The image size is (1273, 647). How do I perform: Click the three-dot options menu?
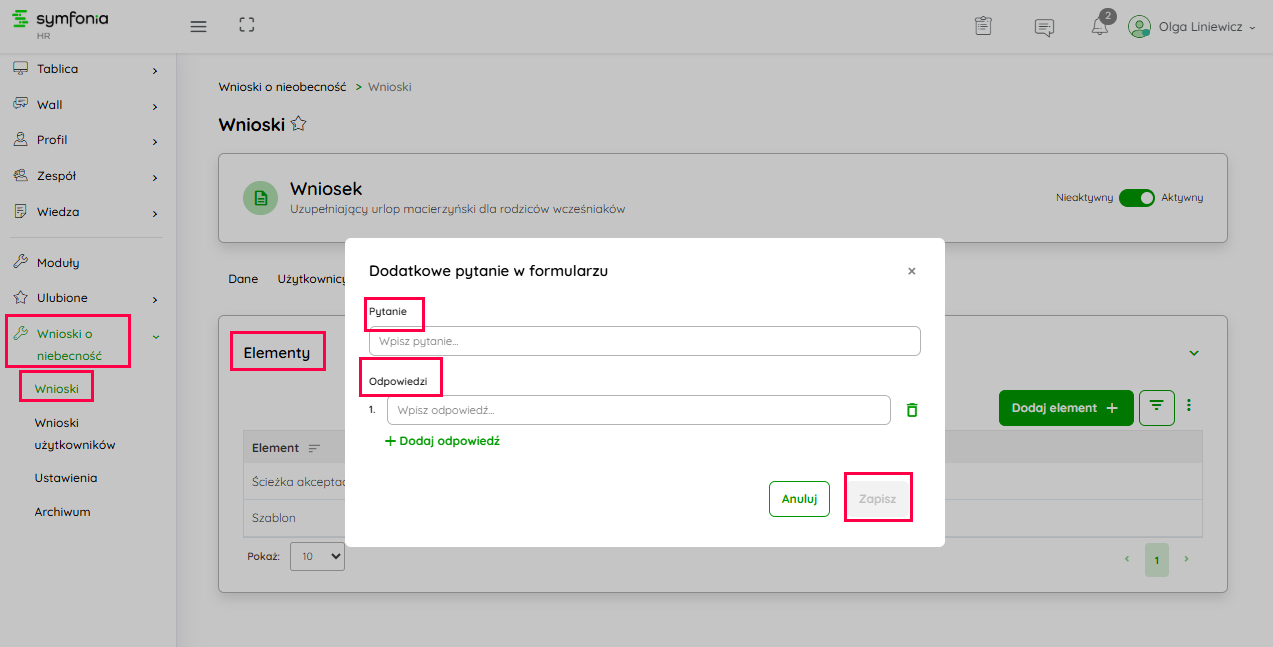point(1189,406)
